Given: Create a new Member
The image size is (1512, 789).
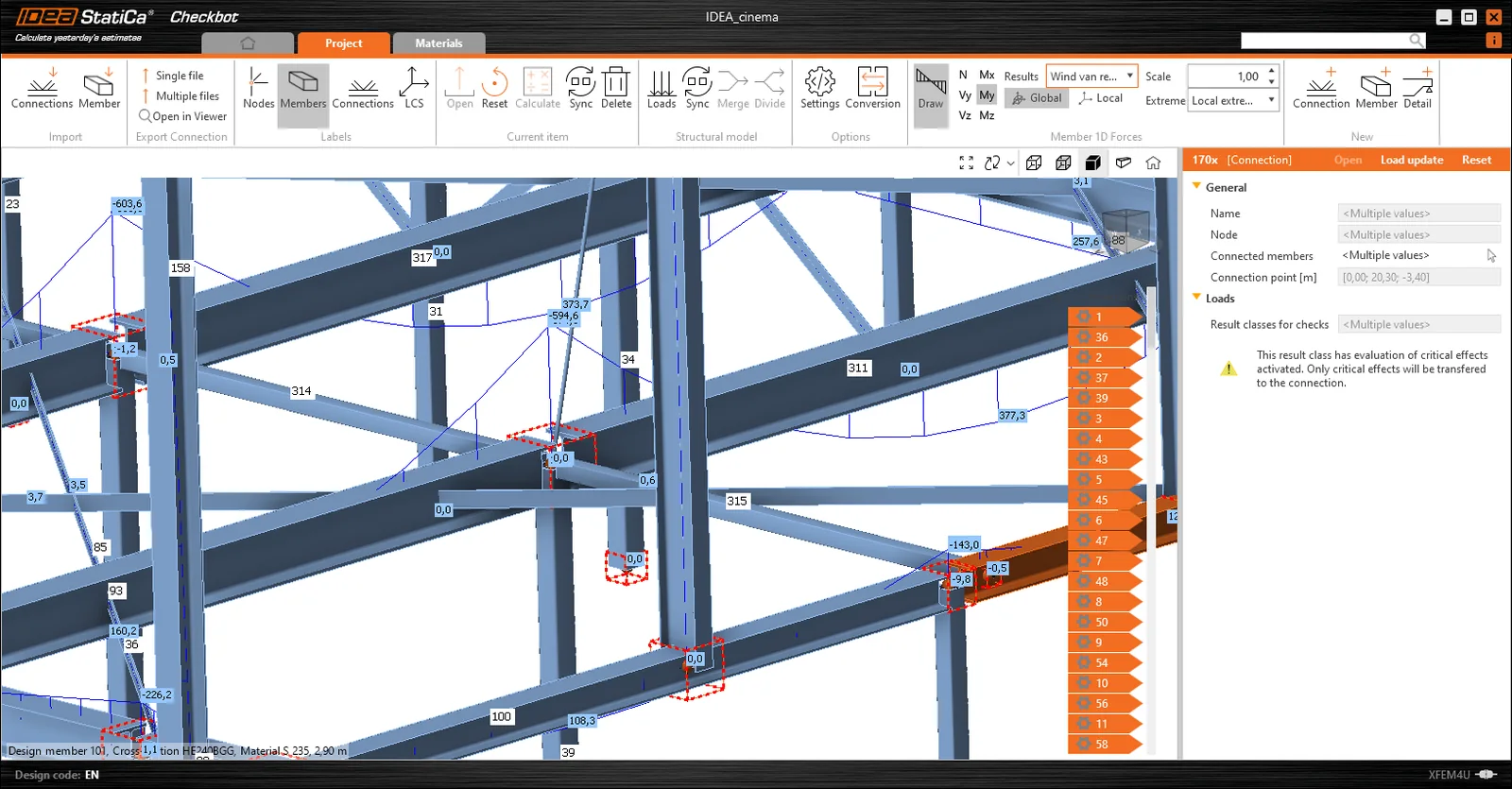Looking at the screenshot, I should [x=1376, y=88].
